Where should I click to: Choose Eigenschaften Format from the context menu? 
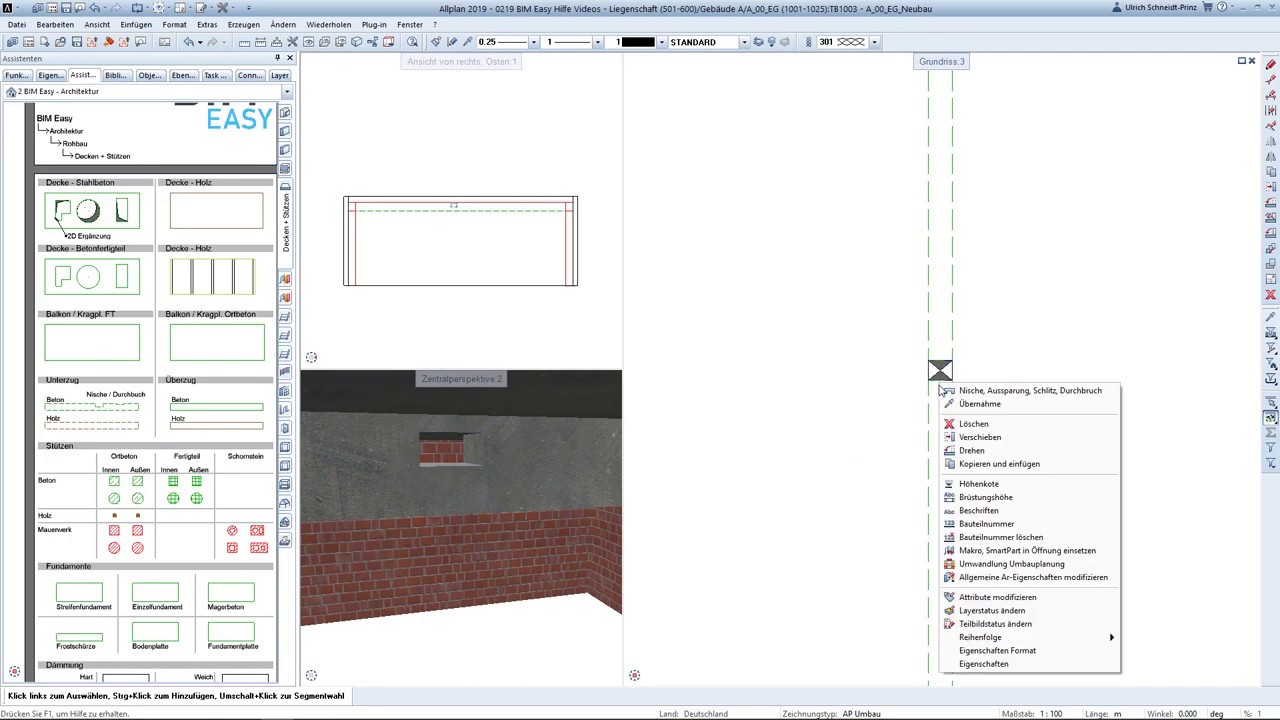(x=997, y=651)
